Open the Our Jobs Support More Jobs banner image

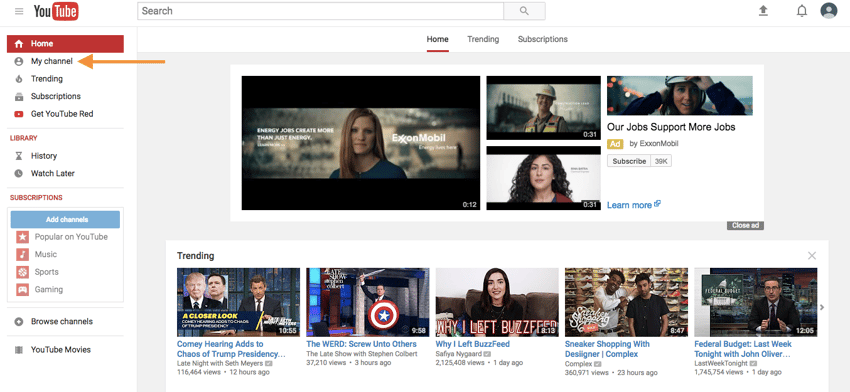click(680, 95)
